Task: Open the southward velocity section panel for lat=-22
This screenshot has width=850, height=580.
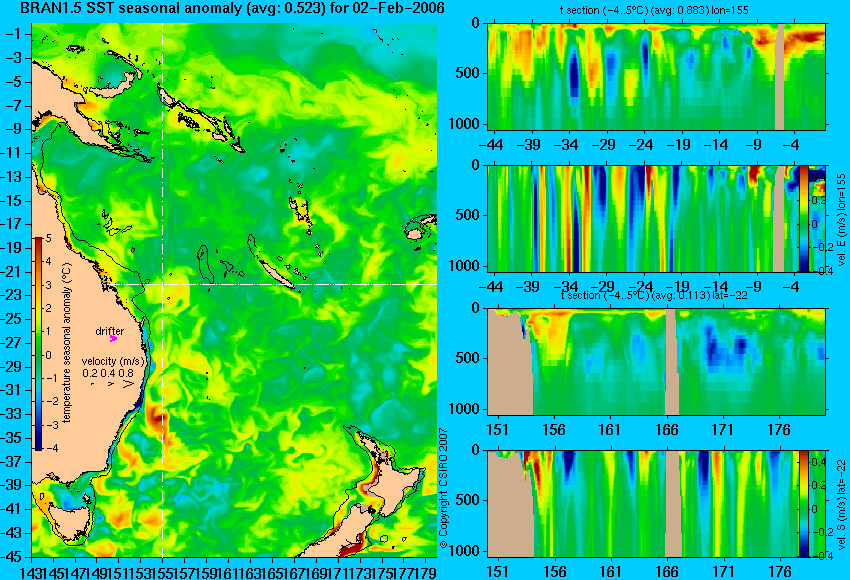Action: point(657,504)
